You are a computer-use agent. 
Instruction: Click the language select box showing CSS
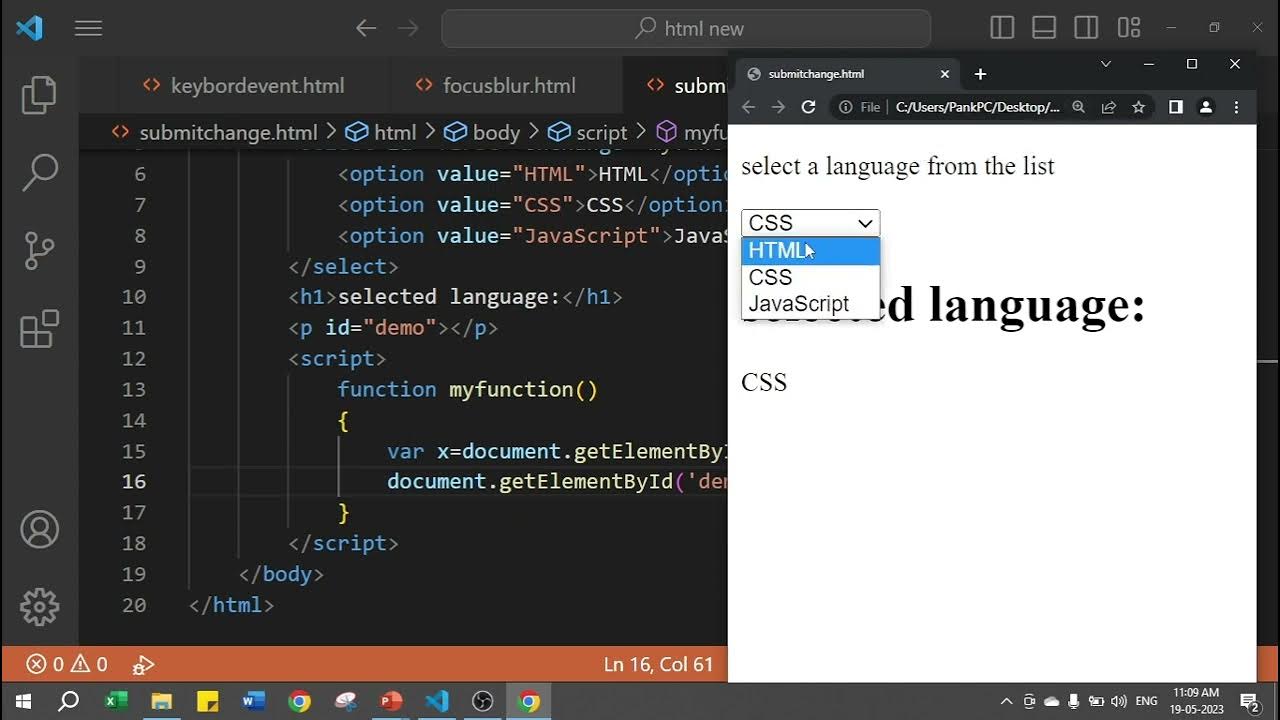coord(810,223)
